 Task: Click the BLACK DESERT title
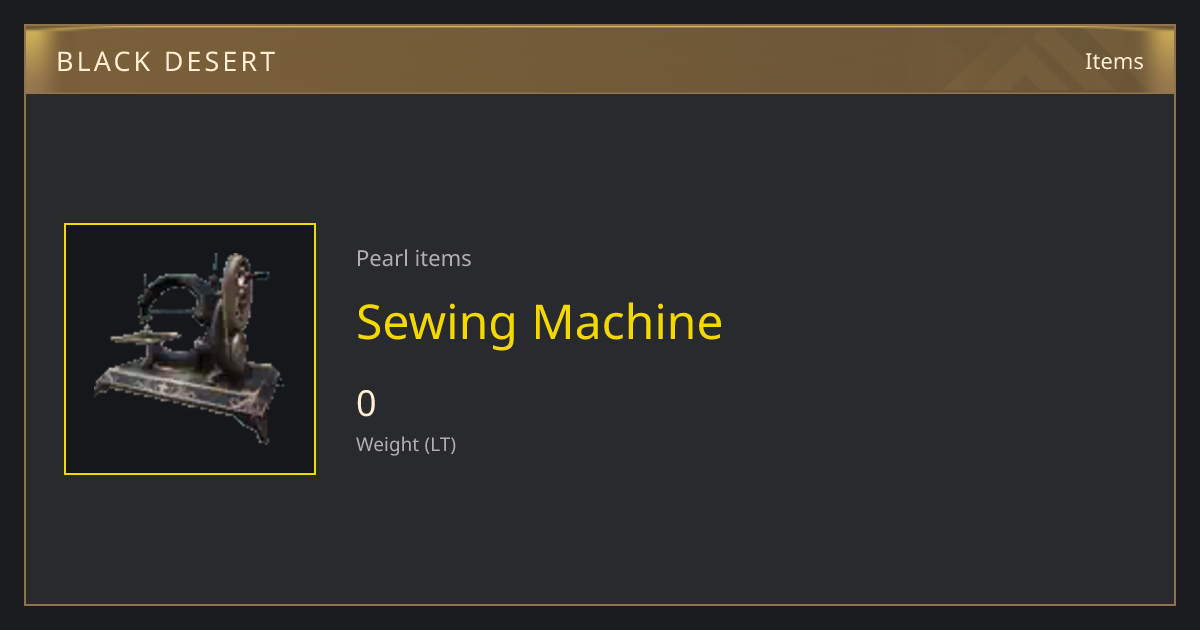[166, 62]
